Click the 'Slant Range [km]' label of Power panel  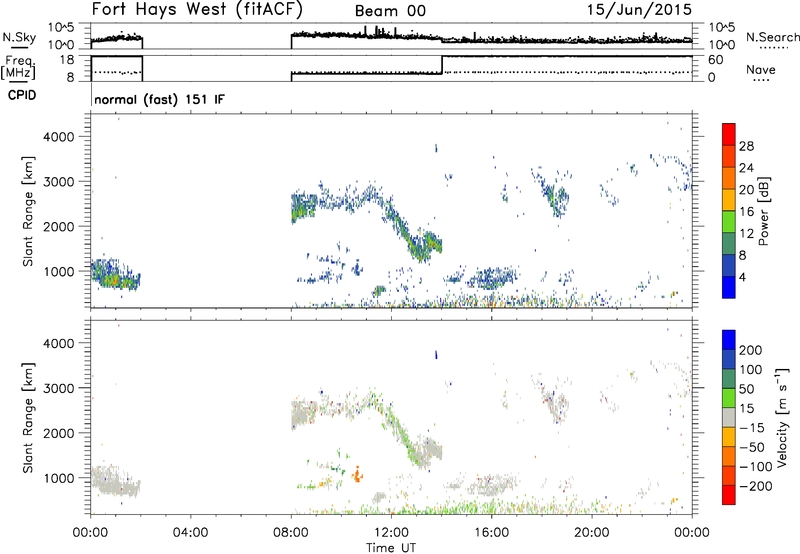[x=28, y=211]
